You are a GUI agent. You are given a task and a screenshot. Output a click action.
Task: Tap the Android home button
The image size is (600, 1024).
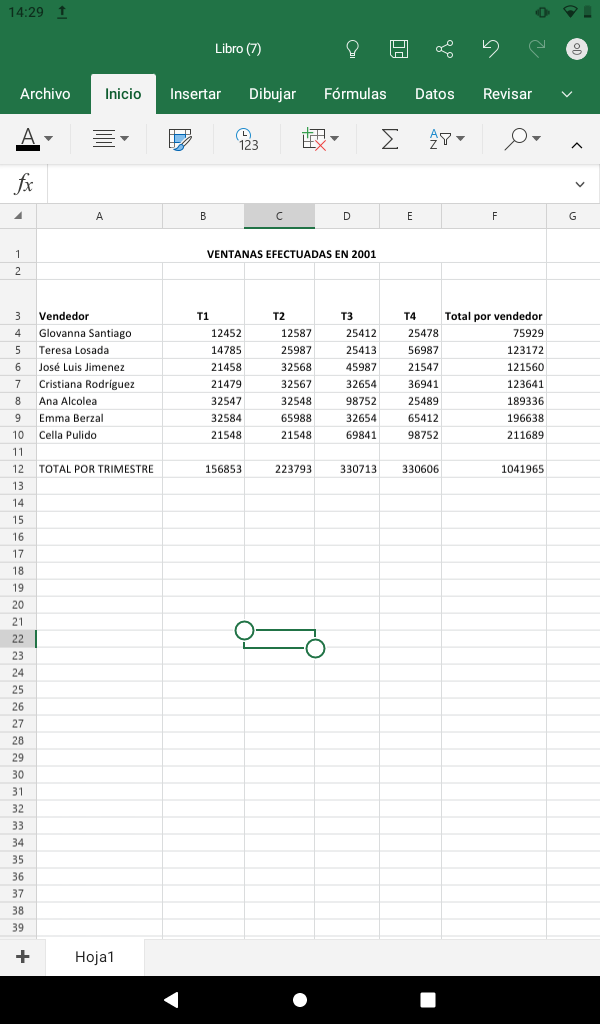point(300,999)
